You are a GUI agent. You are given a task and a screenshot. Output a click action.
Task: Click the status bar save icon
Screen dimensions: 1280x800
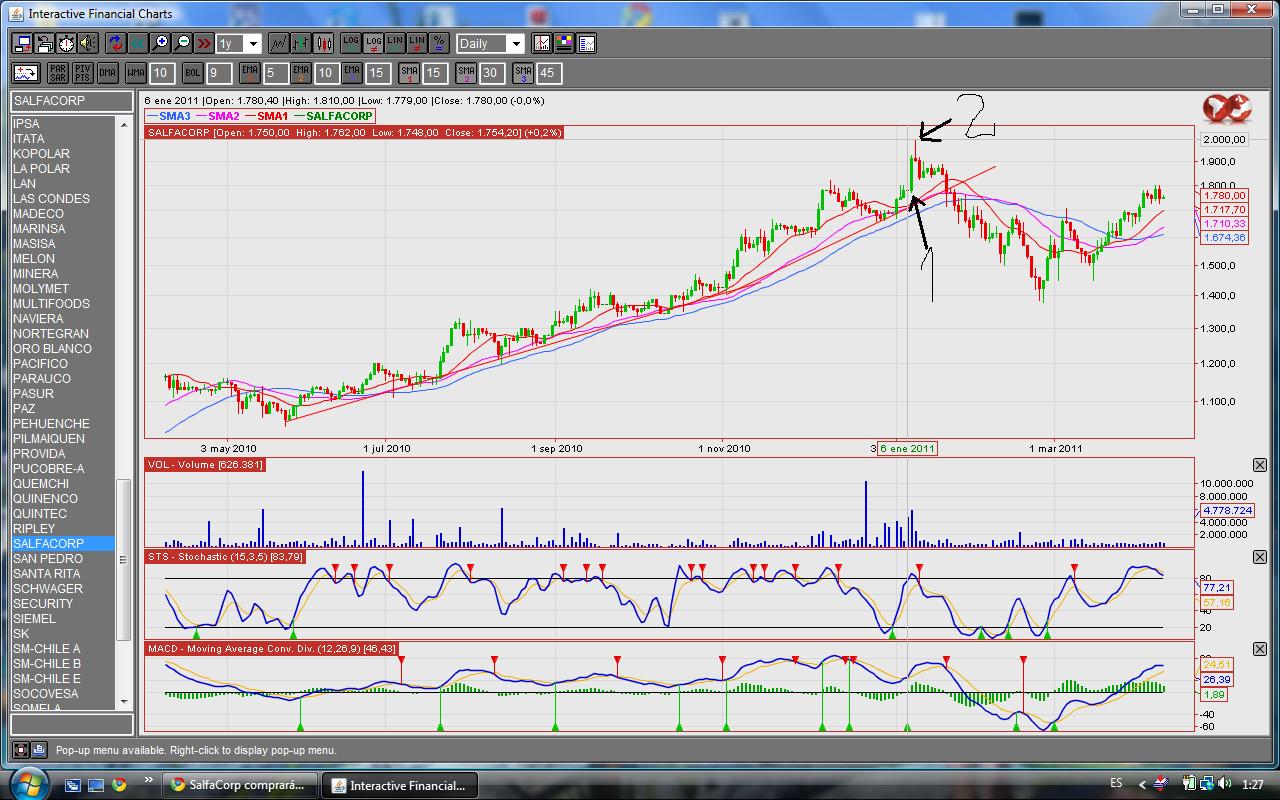38,749
